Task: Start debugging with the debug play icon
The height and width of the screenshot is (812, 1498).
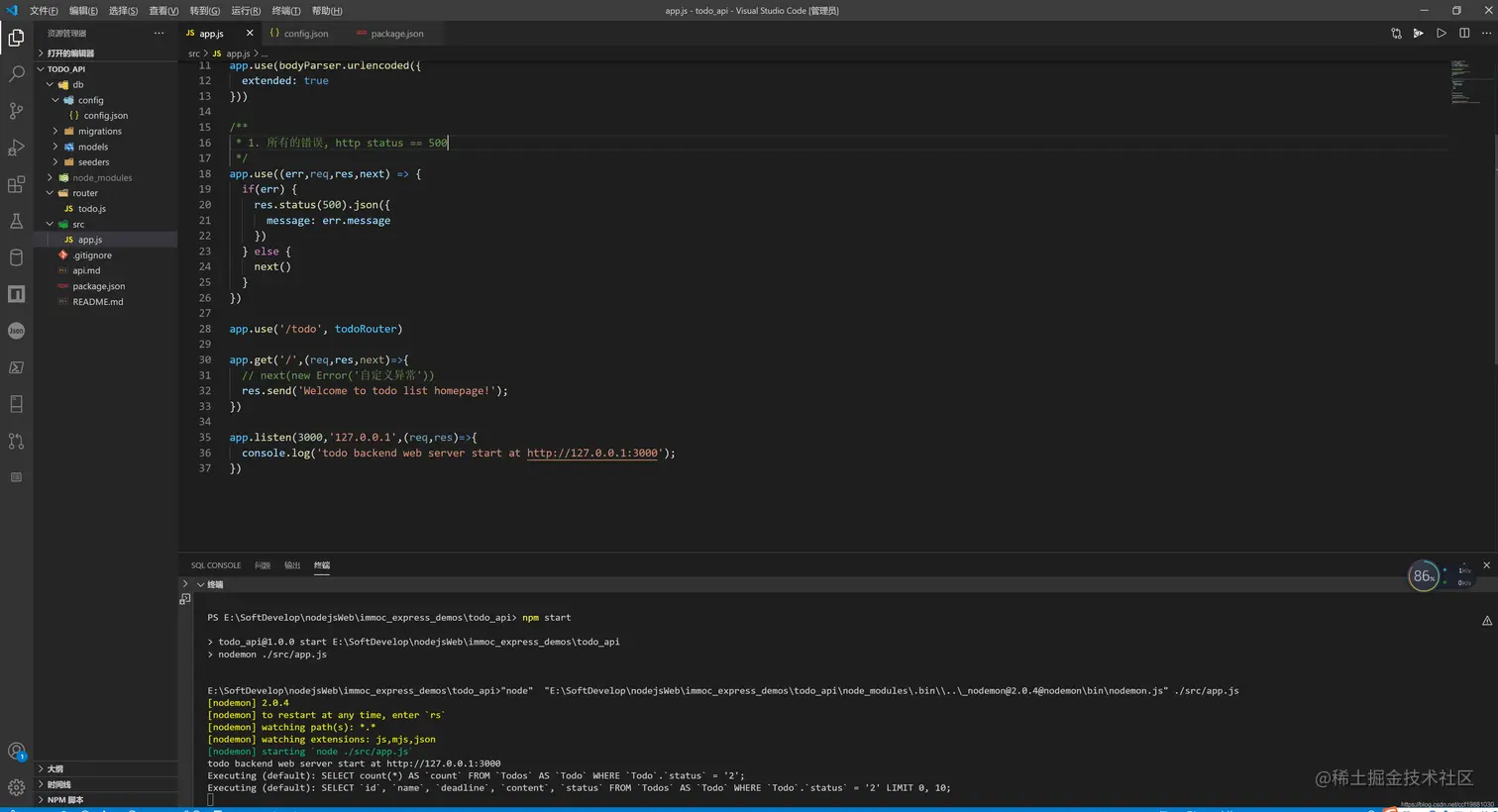Action: point(1418,33)
